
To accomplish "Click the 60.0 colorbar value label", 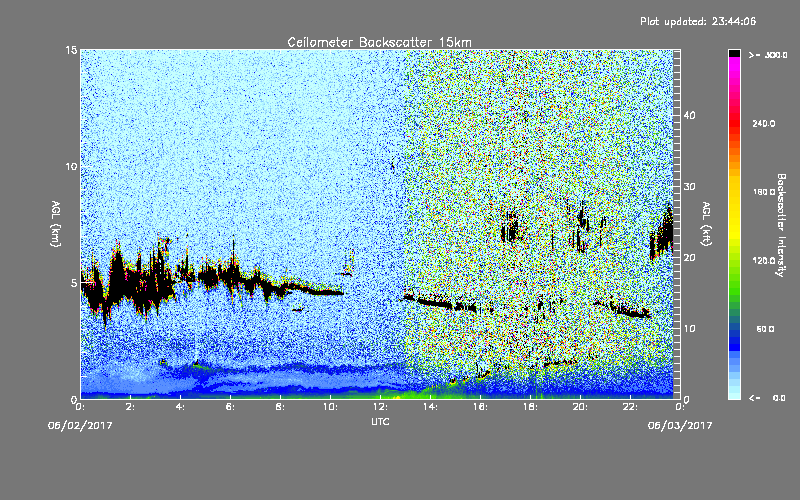I will (765, 329).
